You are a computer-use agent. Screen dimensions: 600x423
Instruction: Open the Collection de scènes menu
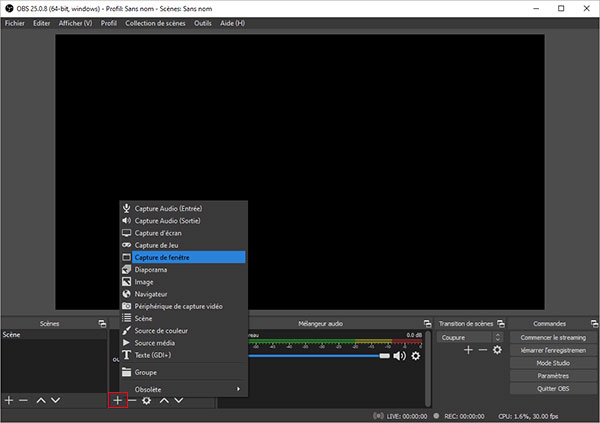click(x=155, y=23)
